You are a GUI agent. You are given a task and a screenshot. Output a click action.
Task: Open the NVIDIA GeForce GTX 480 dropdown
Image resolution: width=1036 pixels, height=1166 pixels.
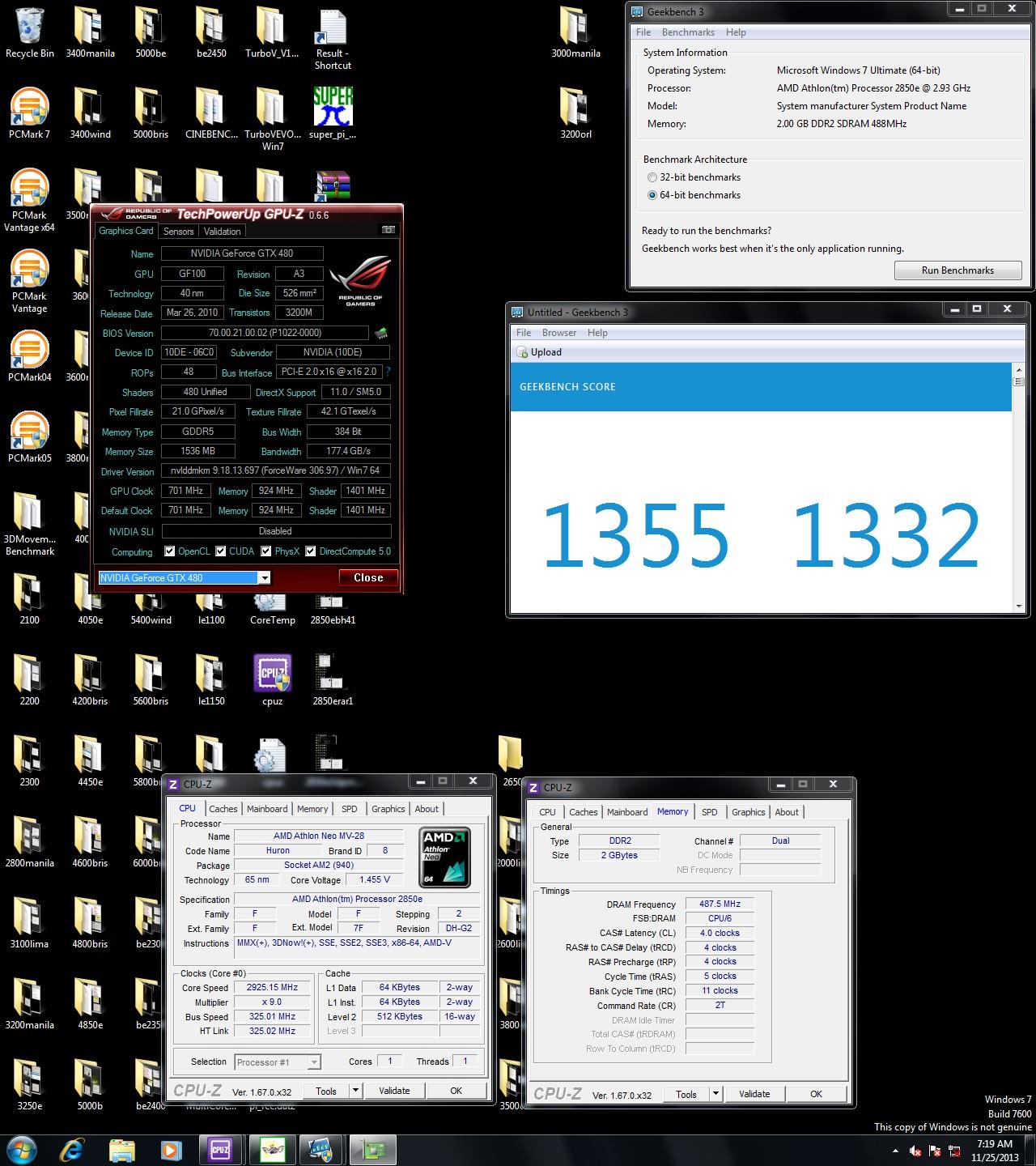pyautogui.click(x=264, y=577)
